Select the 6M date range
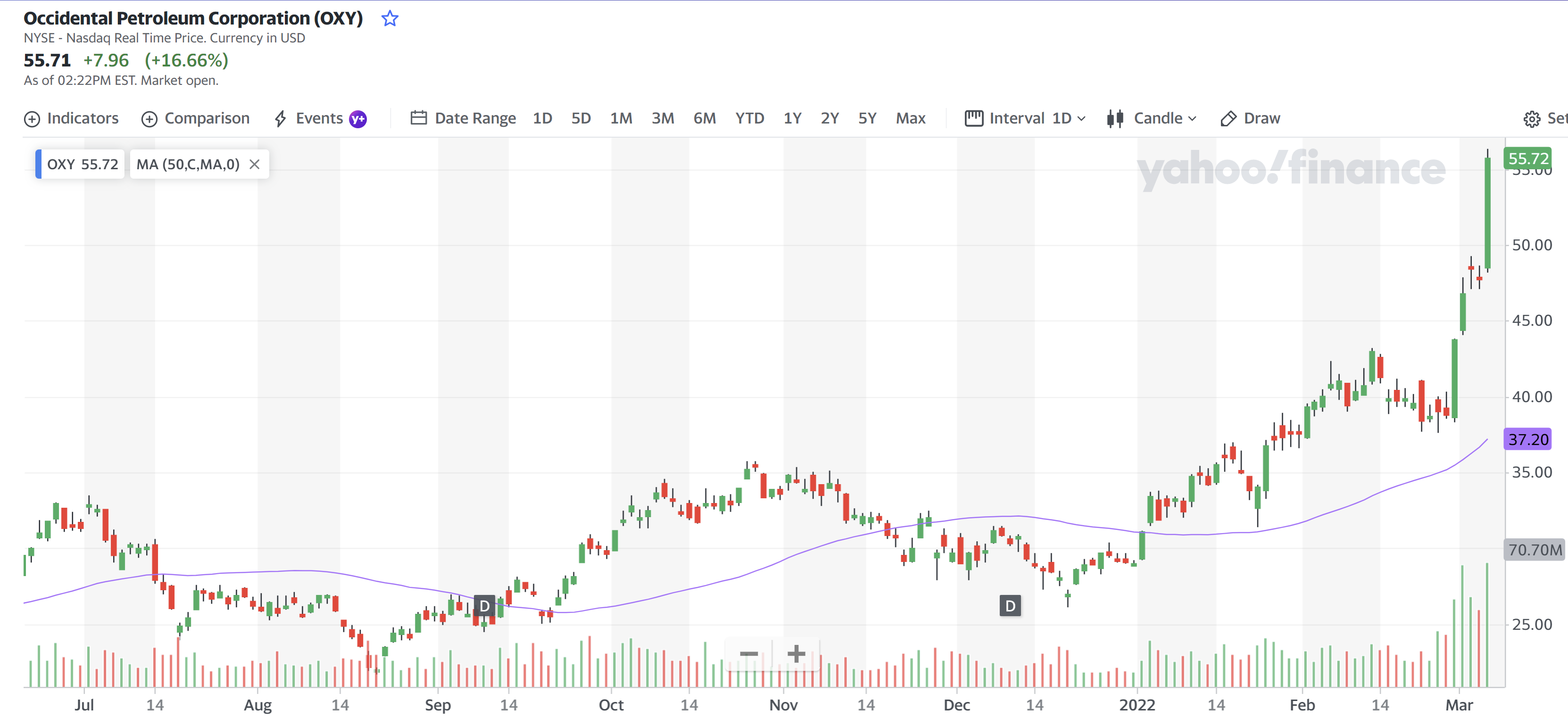The height and width of the screenshot is (726, 1568). click(704, 118)
